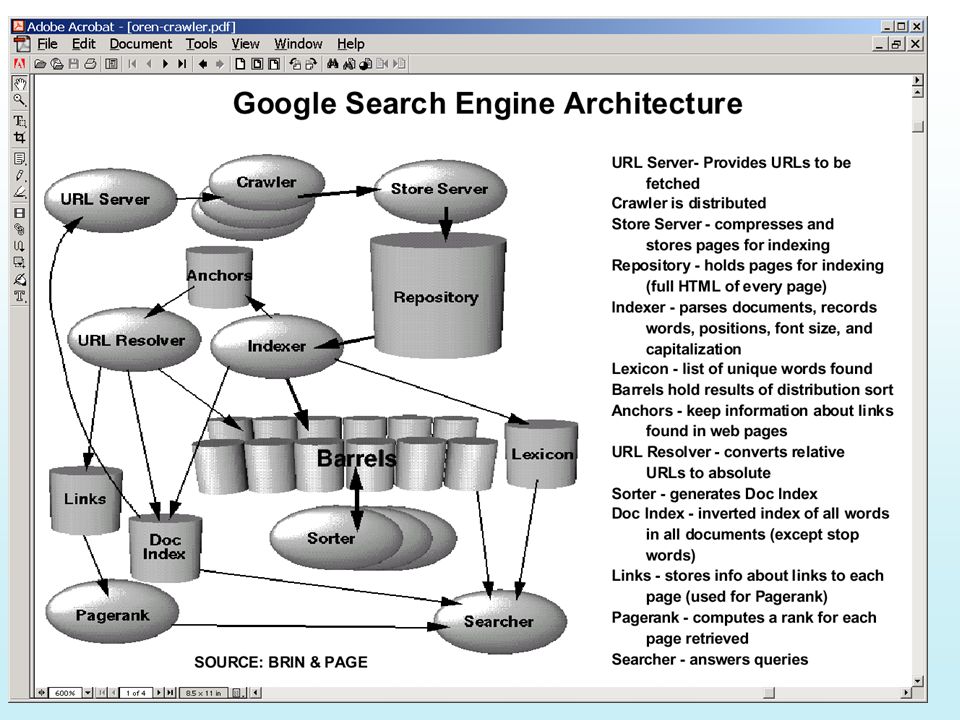Open the zoom percentage dropdown arrow

88,692
